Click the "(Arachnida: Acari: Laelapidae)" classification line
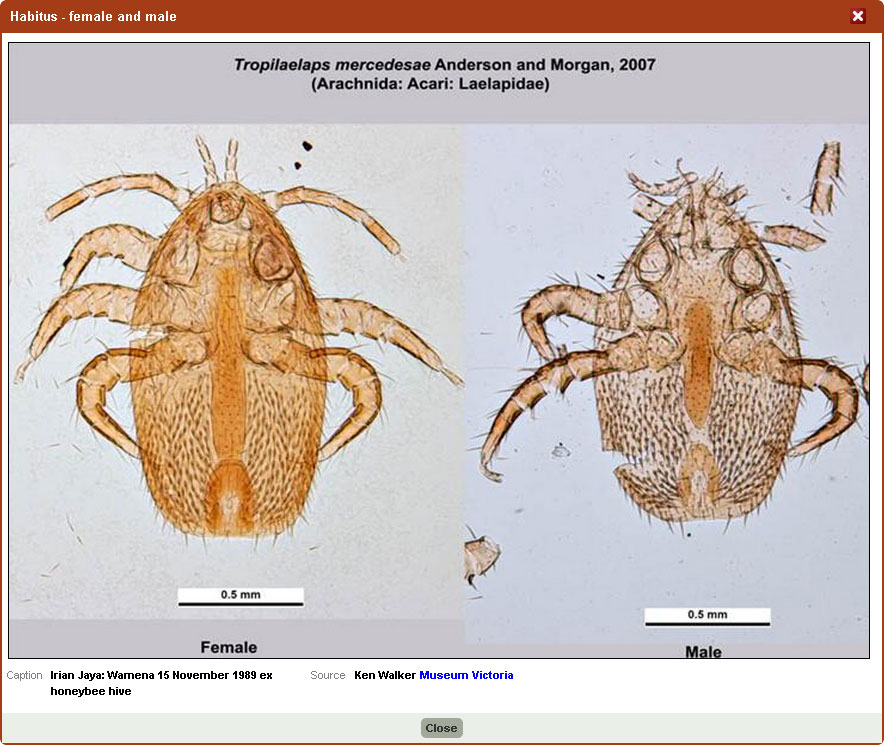Image resolution: width=884 pixels, height=745 pixels. (430, 85)
